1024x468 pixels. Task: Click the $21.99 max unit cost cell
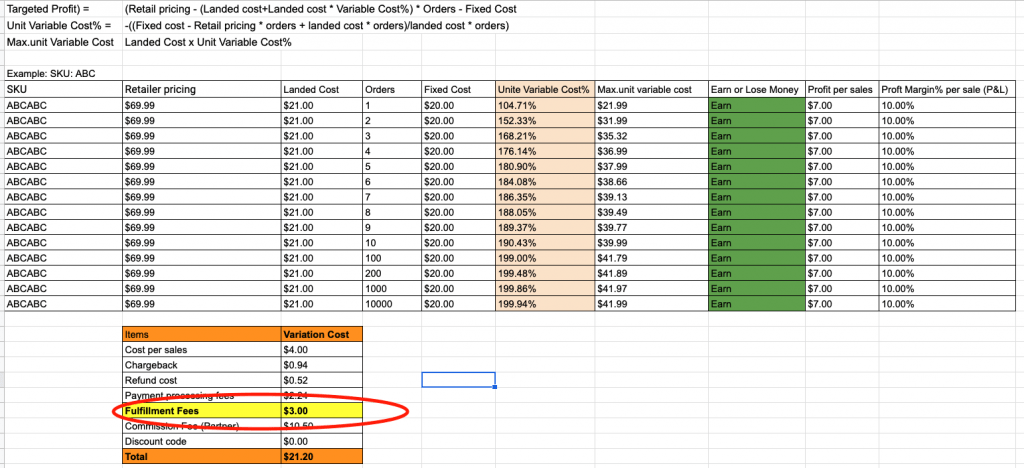tap(651, 105)
